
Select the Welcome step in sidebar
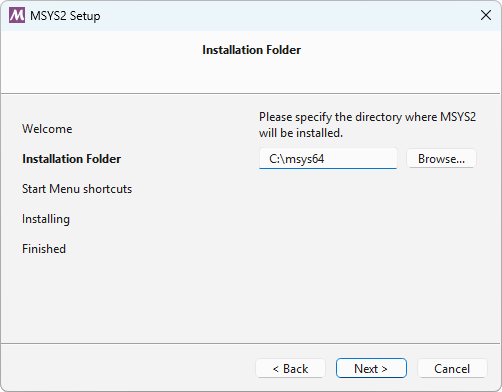click(x=47, y=129)
